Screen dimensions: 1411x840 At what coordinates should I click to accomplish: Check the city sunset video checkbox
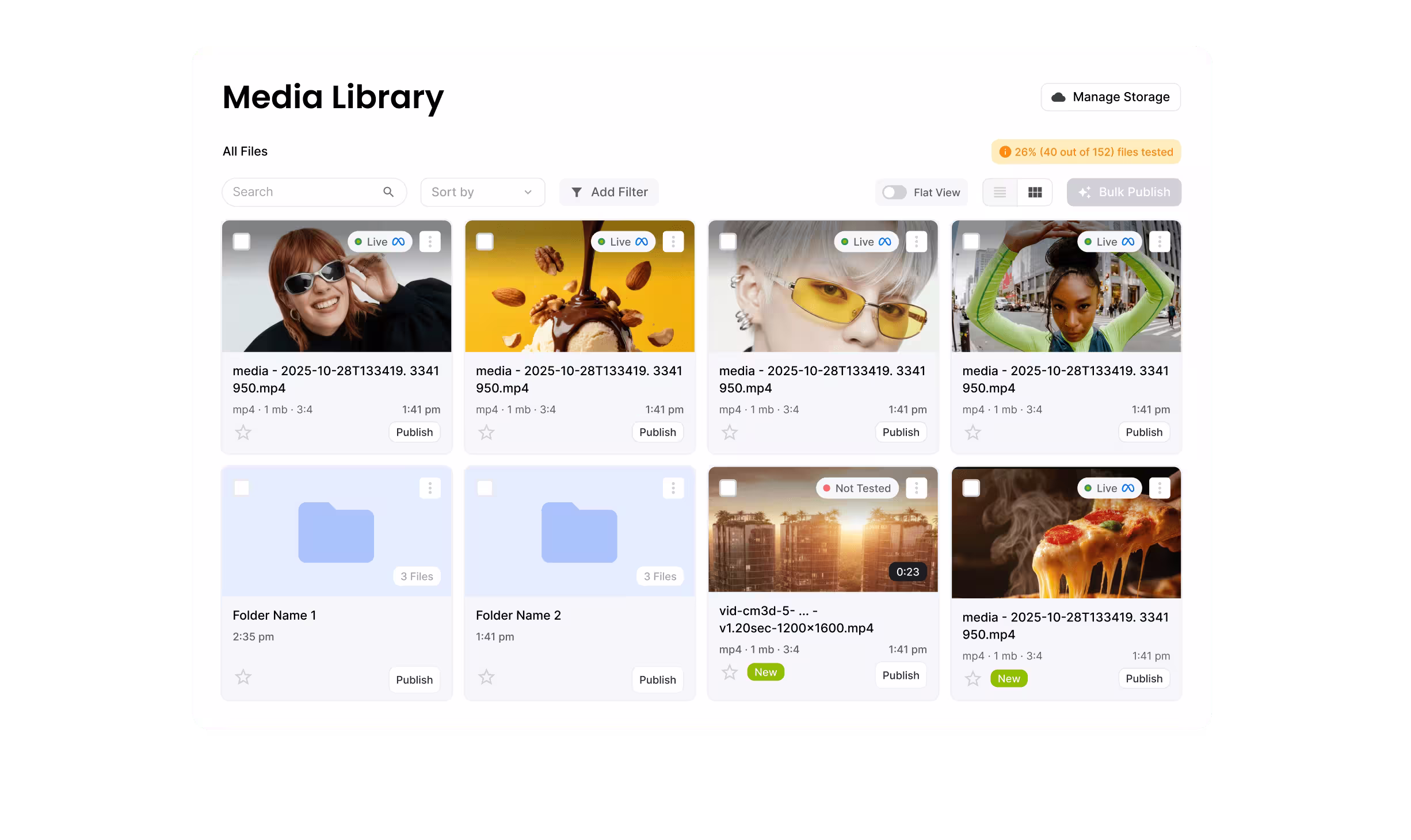pos(728,488)
